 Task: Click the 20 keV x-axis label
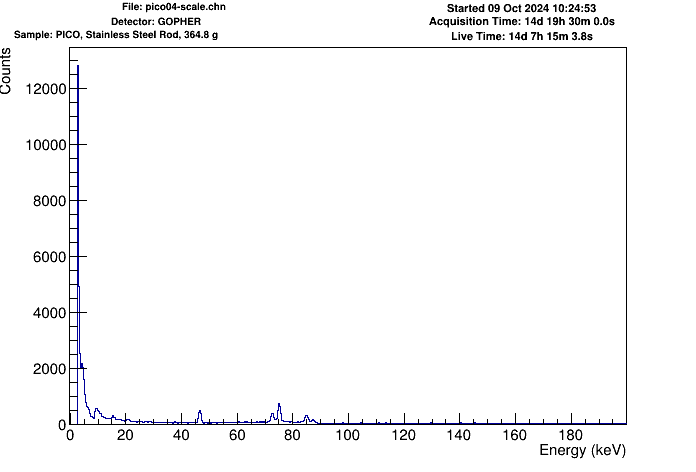point(125,435)
